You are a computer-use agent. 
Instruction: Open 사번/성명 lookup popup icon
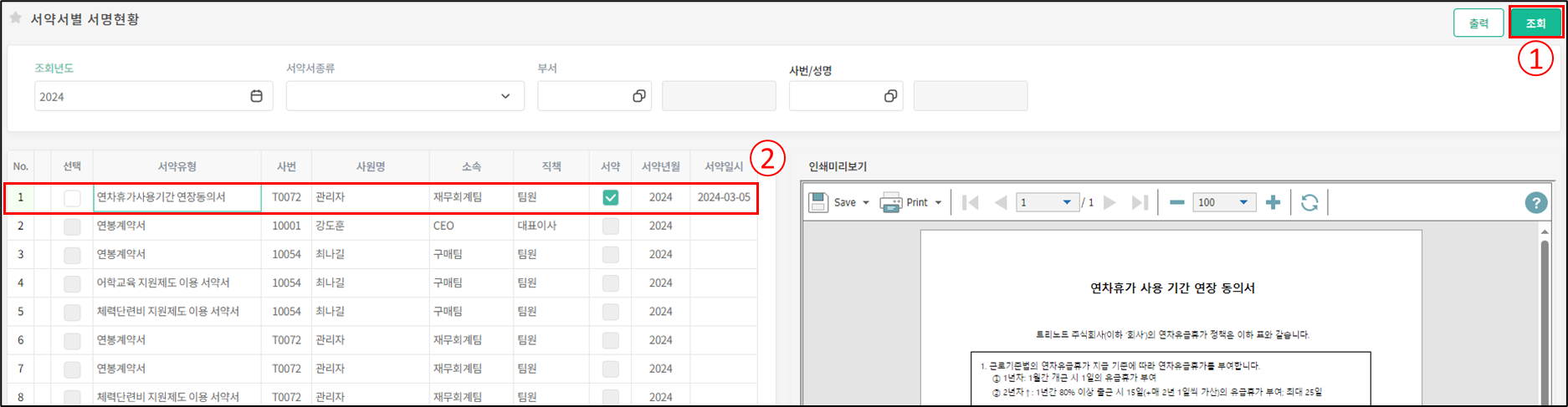890,96
